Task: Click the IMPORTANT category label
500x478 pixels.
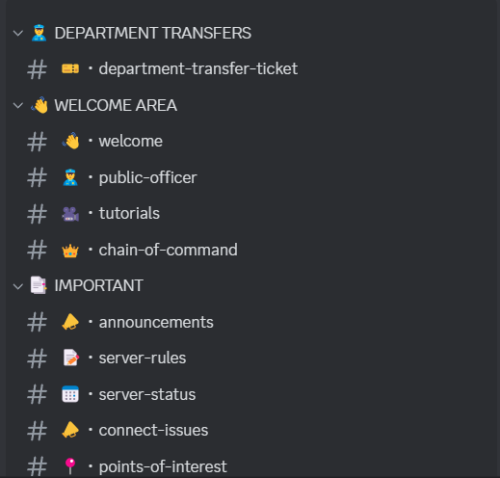Action: point(99,286)
